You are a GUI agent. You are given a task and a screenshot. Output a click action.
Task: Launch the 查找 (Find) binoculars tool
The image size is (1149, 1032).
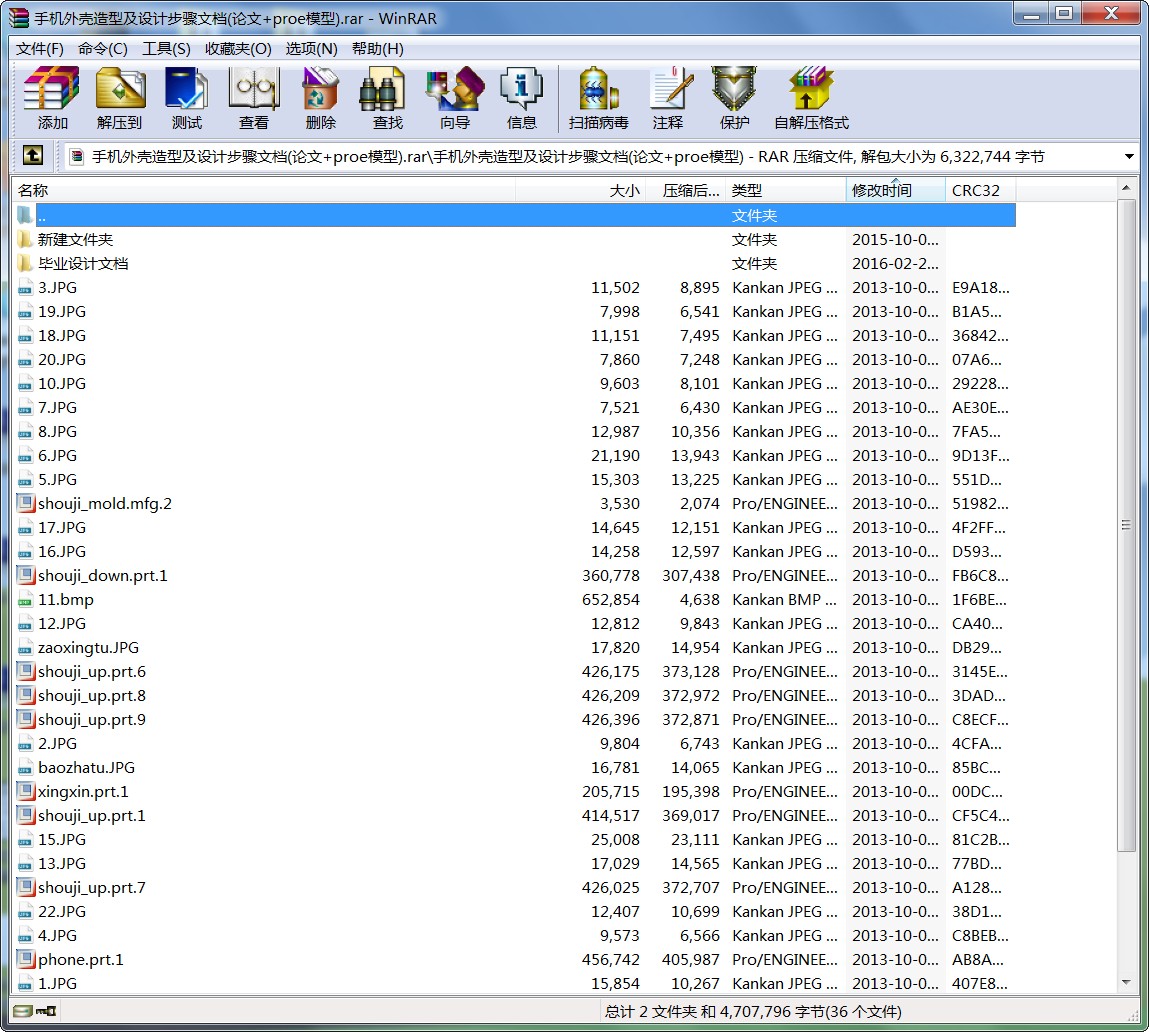pos(387,97)
